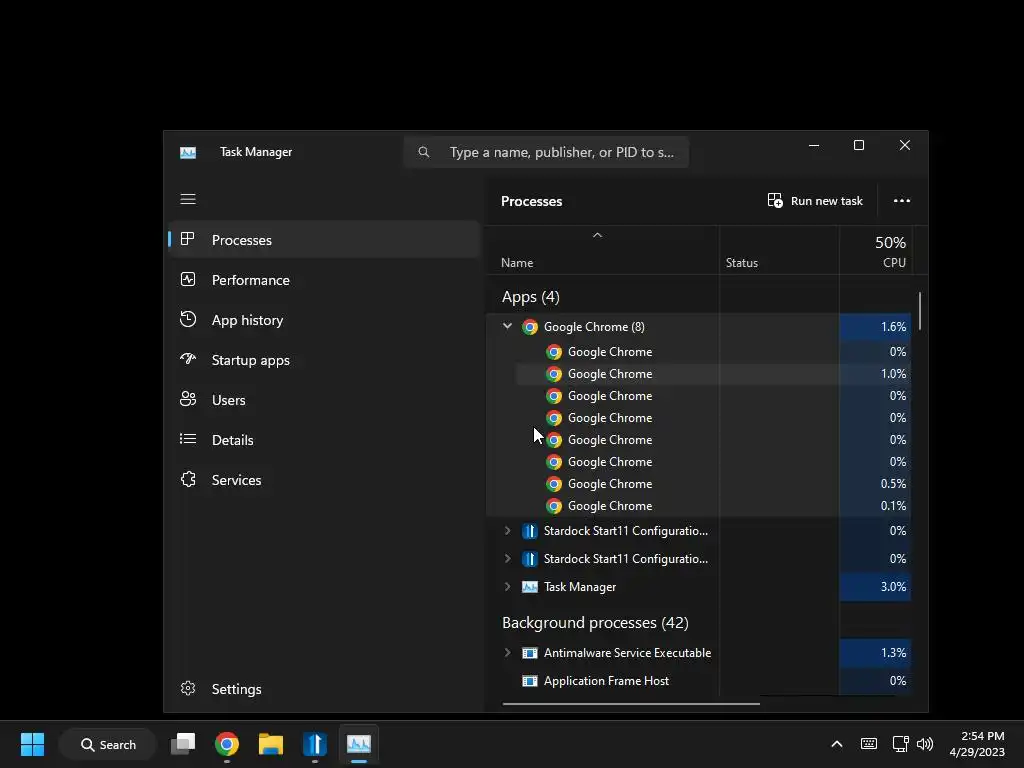Viewport: 1024px width, 768px height.
Task: Click the network display tray icon
Action: coord(901,744)
